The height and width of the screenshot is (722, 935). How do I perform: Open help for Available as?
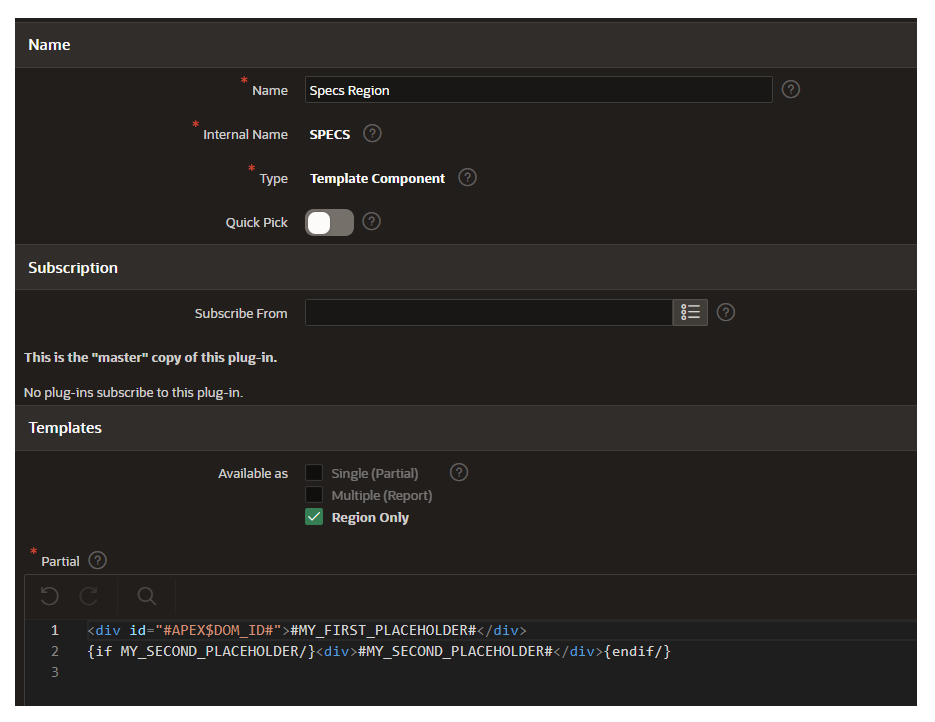459,473
